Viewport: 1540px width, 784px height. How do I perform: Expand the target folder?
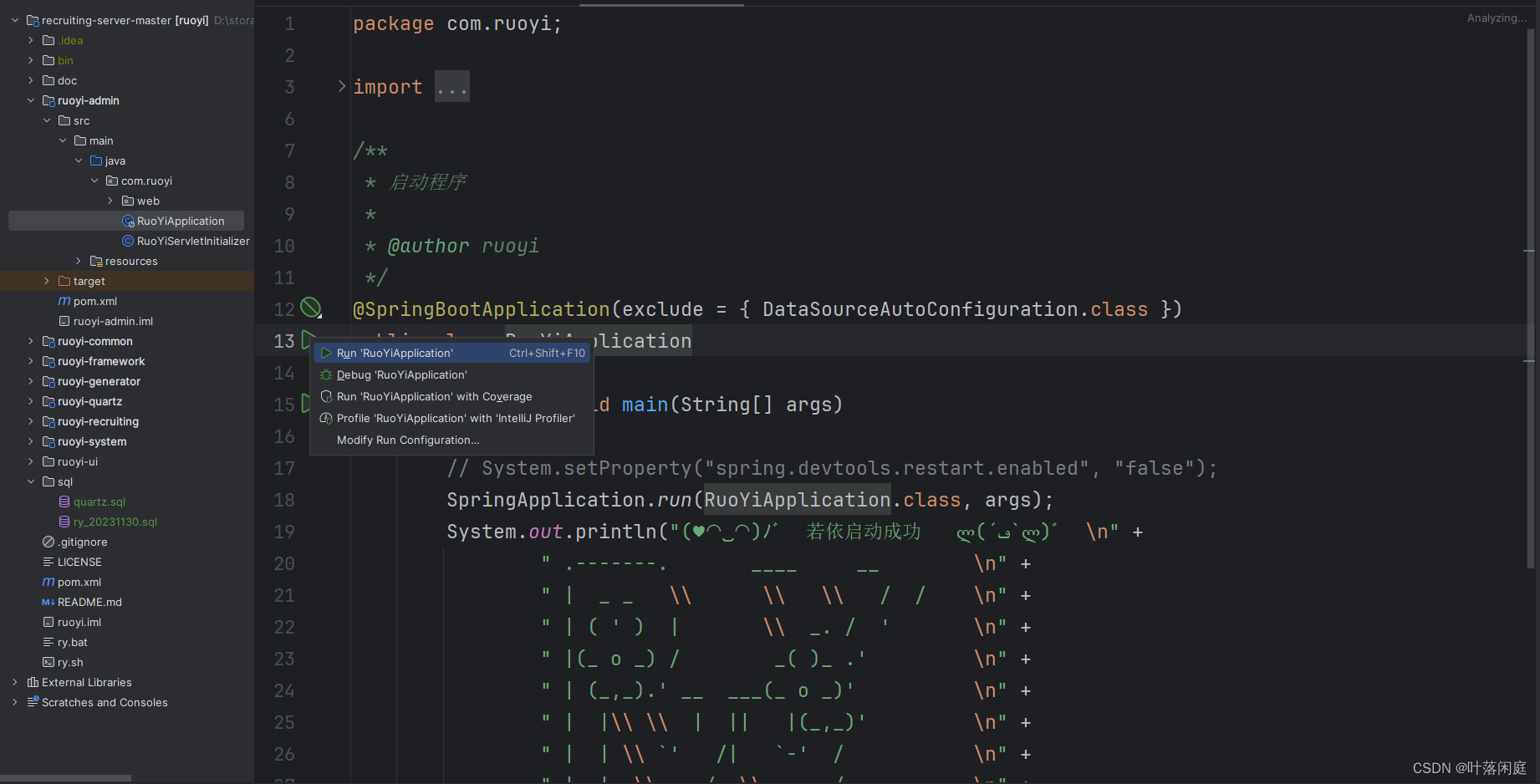tap(47, 281)
